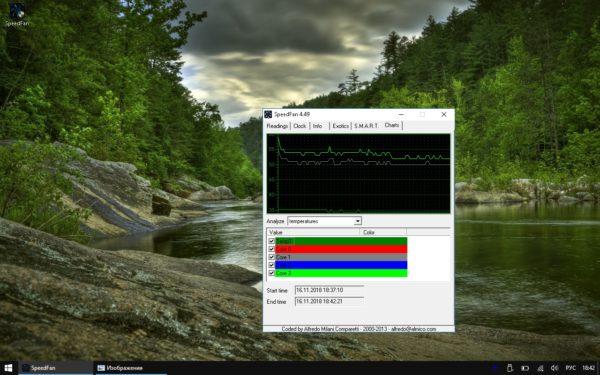Screen dimensions: 600x375
Task: Click the SpeedFan title bar app icon
Action: [x=268, y=114]
